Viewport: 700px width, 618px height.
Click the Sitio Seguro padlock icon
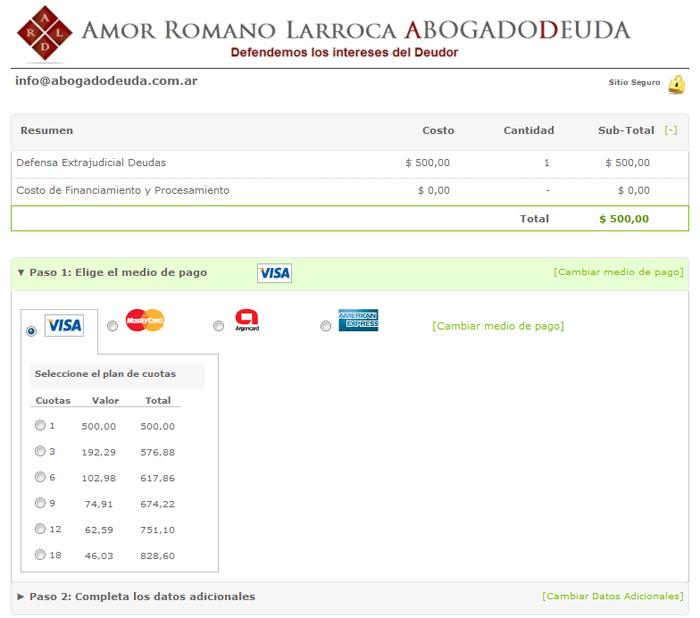click(x=677, y=84)
